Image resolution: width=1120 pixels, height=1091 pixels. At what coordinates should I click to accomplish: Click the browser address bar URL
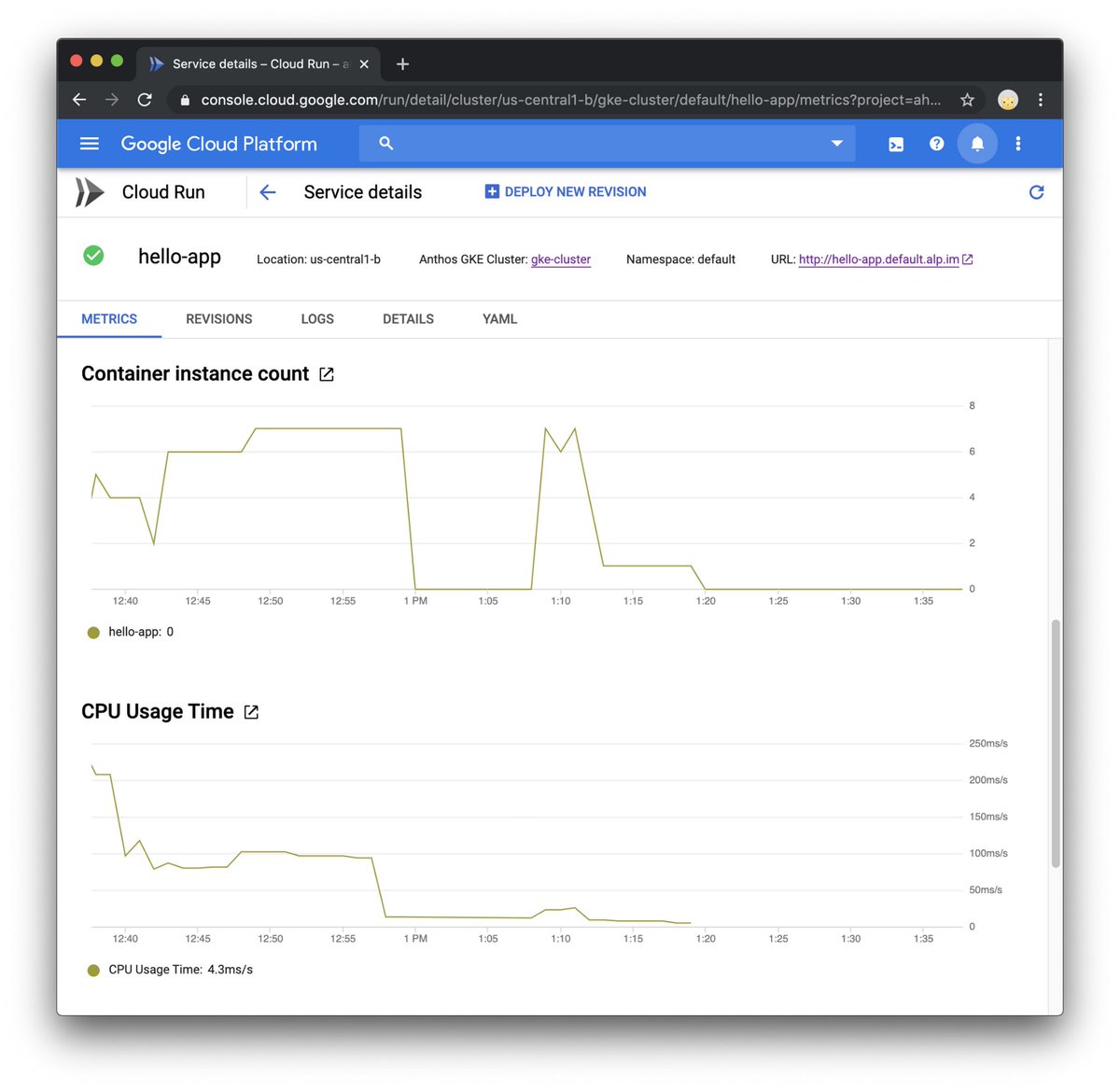click(570, 100)
